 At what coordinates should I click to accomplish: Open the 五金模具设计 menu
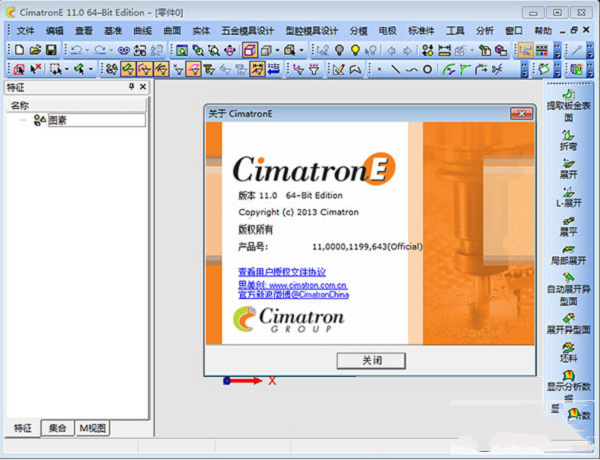click(x=247, y=31)
